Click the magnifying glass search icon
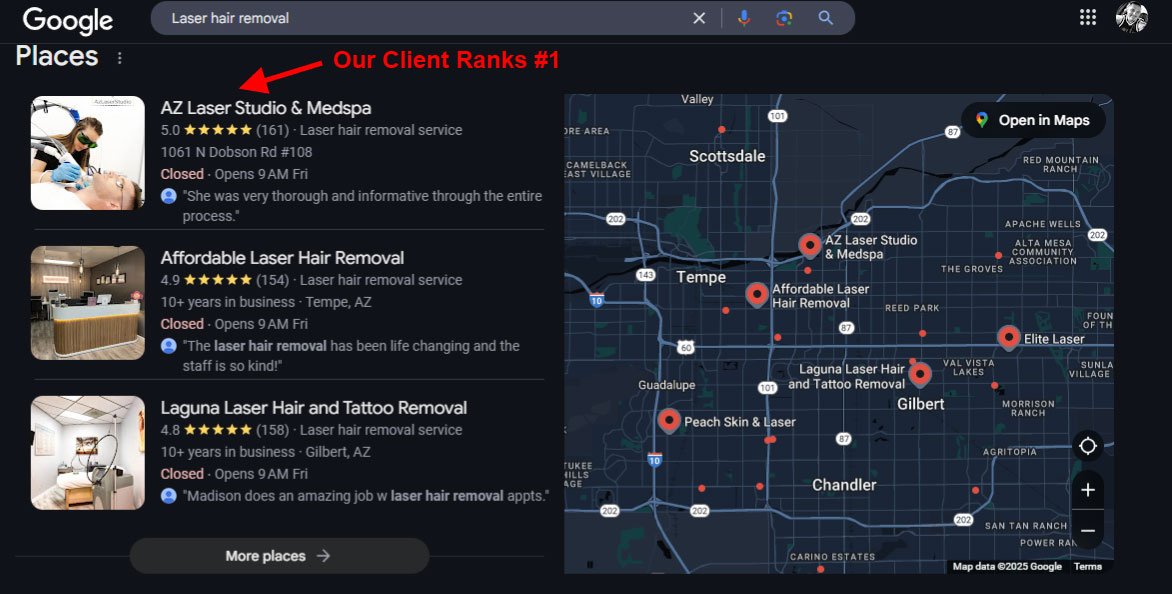Image resolution: width=1172 pixels, height=594 pixels. 825,18
